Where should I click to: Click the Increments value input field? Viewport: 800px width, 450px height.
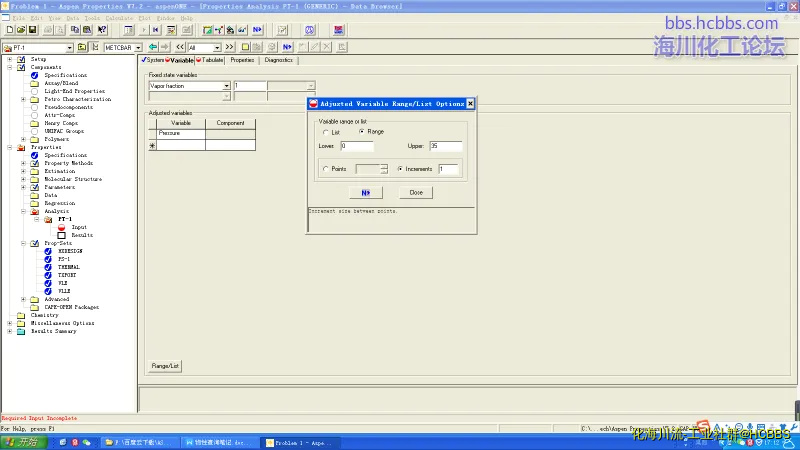[x=448, y=169]
